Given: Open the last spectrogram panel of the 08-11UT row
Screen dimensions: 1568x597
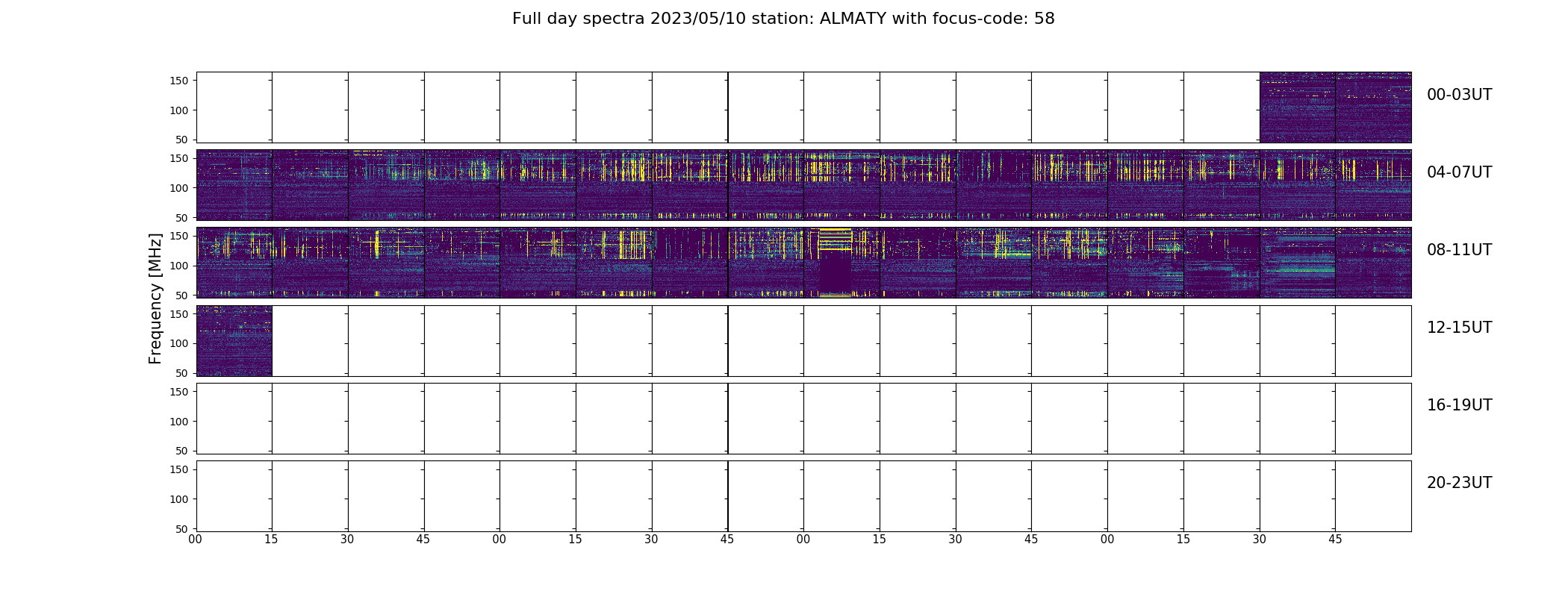Looking at the screenshot, I should pyautogui.click(x=1373, y=263).
